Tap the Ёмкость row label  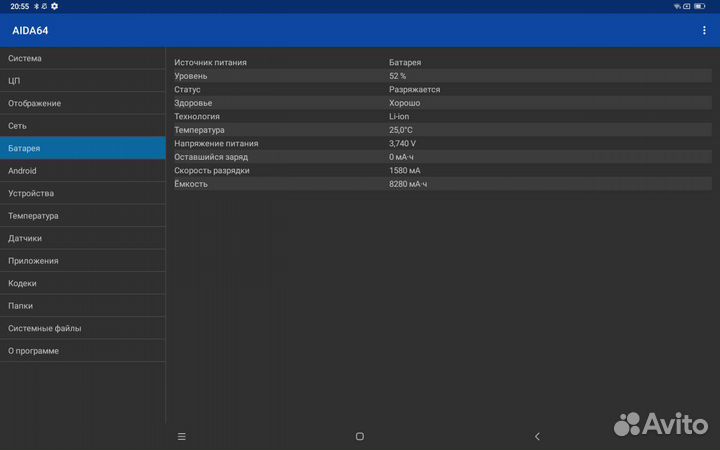[x=191, y=184]
